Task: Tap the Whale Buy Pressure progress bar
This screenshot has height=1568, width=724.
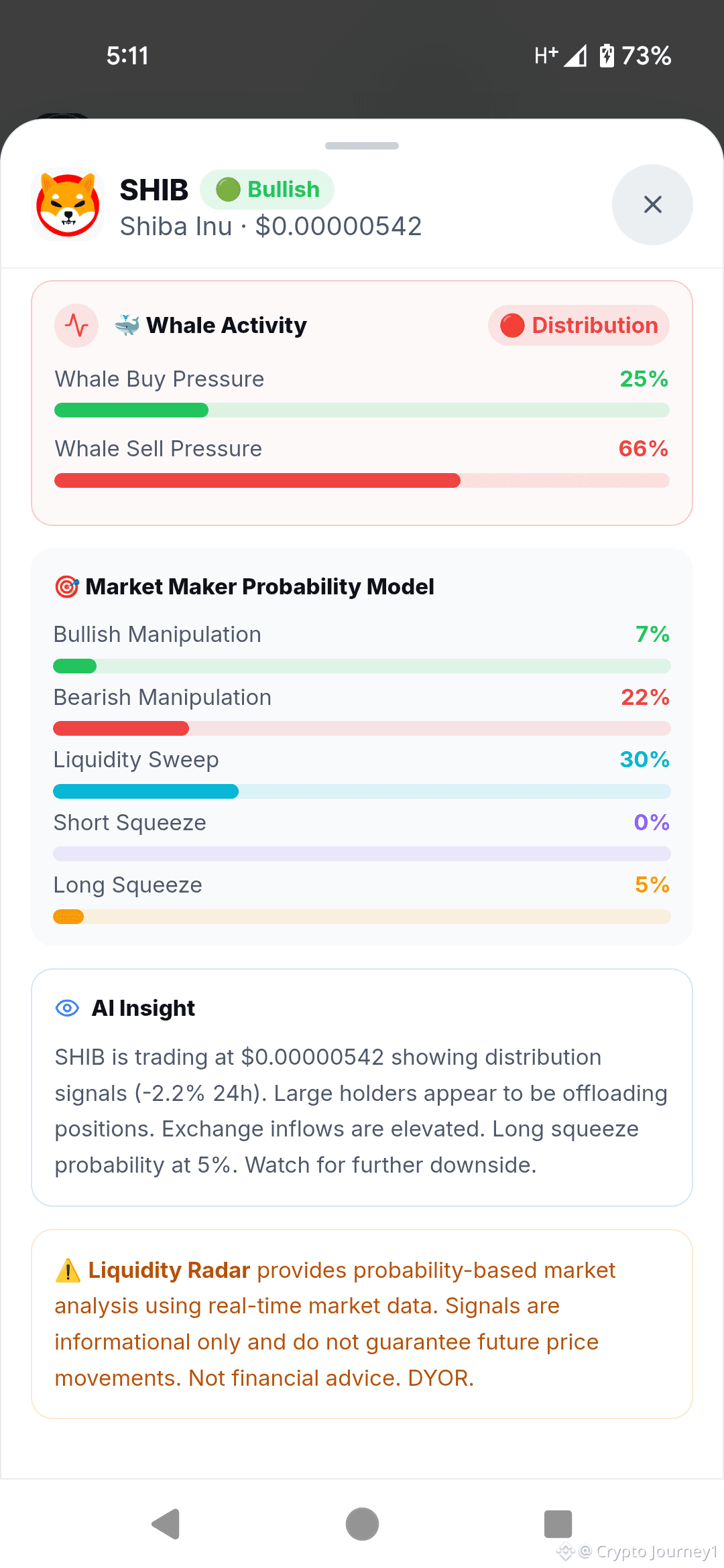Action: [x=362, y=410]
